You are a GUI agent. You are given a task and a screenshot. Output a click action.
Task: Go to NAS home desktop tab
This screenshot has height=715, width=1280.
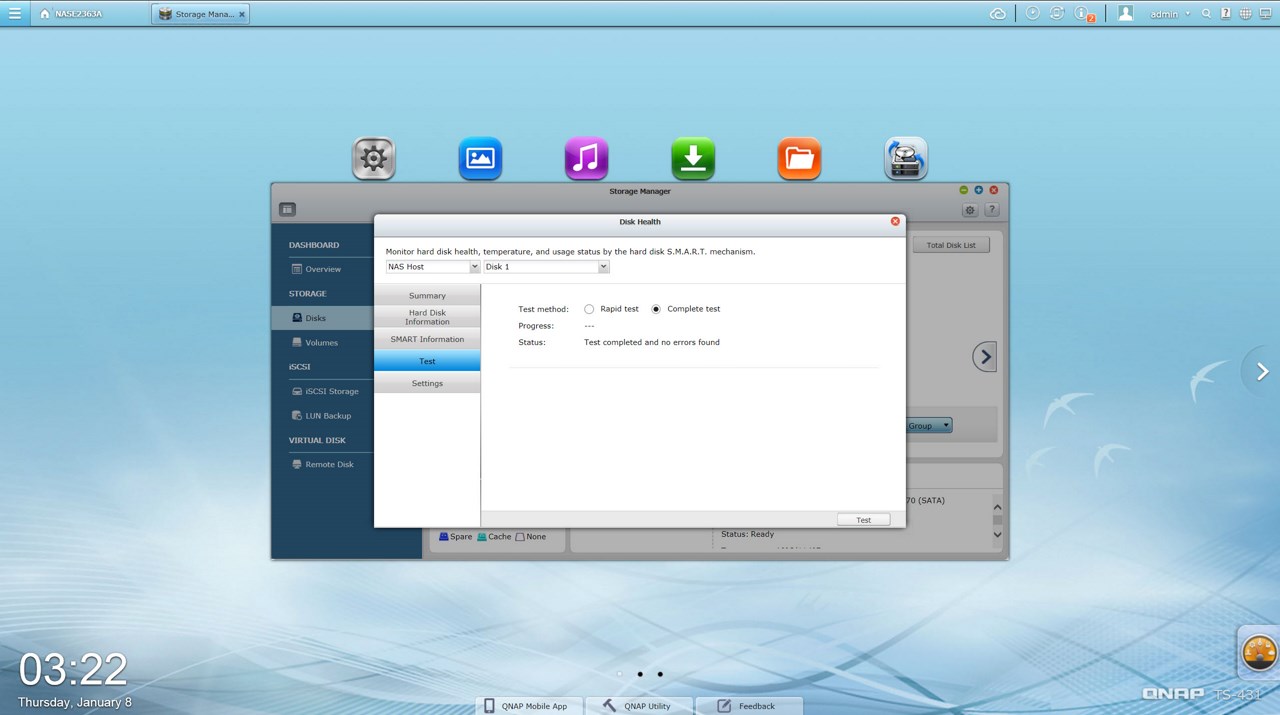point(71,14)
